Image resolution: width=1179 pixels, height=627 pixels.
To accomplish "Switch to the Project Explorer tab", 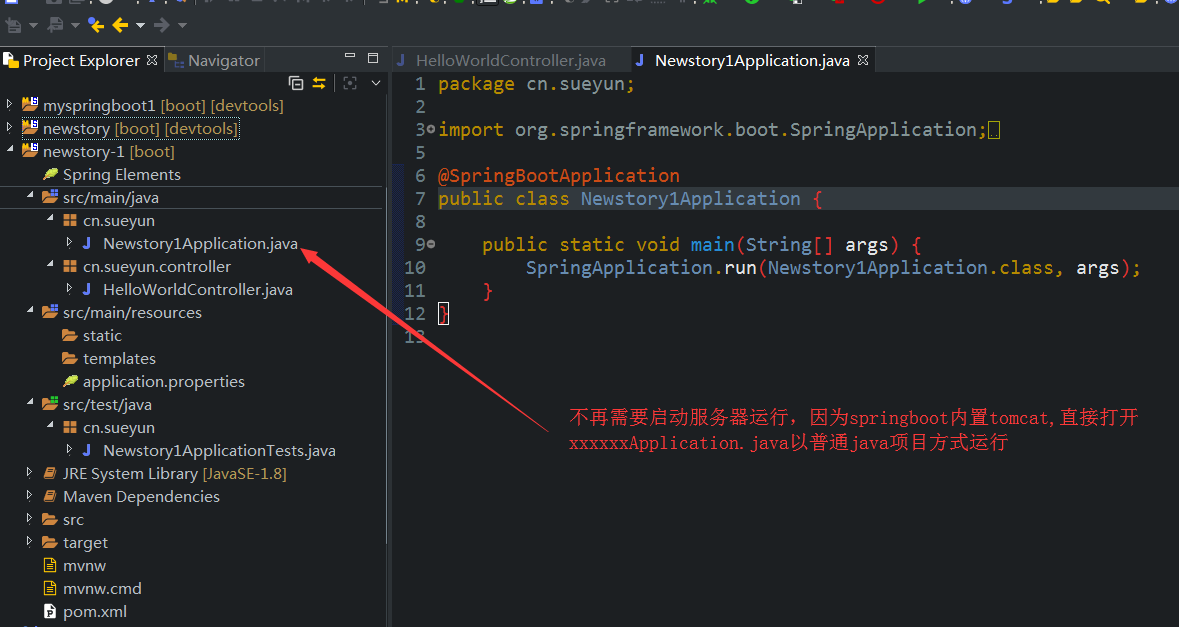I will 81,60.
